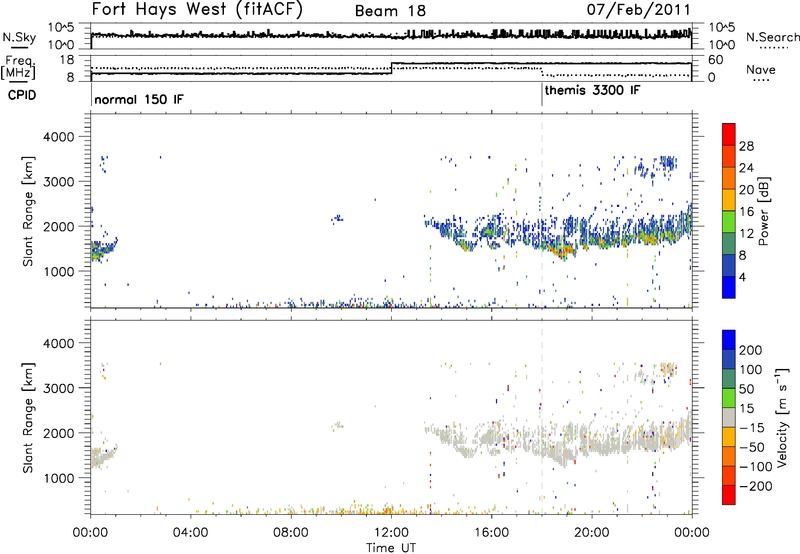The image size is (800, 554).
Task: Click the 'Power [dB]' colorbar label
Action: point(763,211)
